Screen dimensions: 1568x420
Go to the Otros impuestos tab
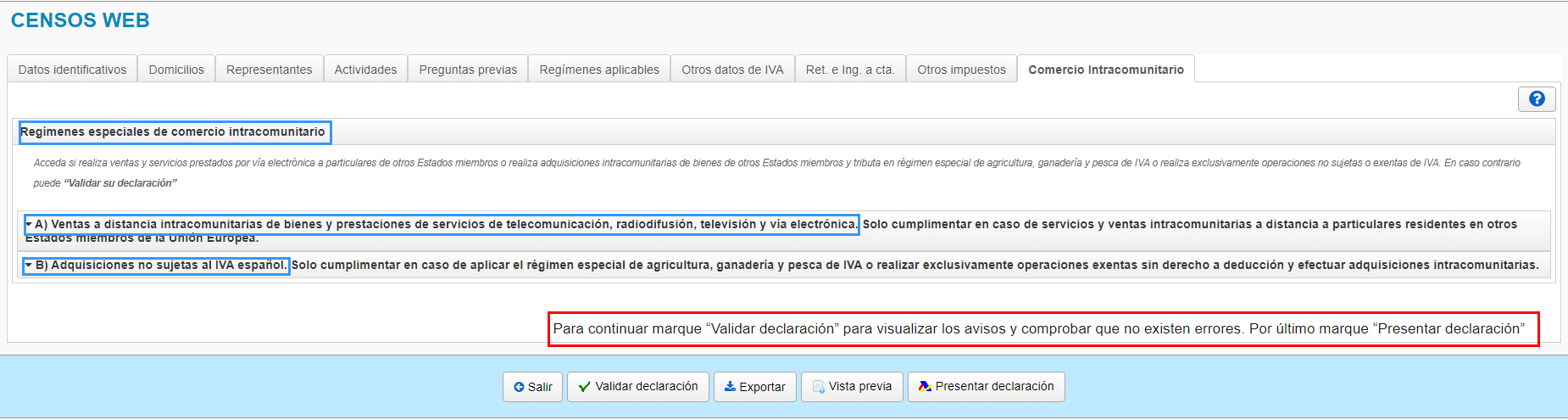961,70
